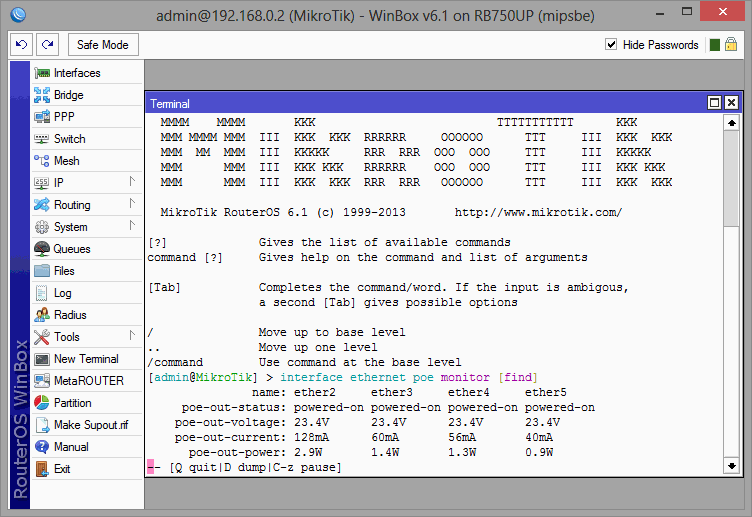Screen dimensions: 752x517
Task: Click the New Terminal screen icon
Action: [x=42, y=359]
